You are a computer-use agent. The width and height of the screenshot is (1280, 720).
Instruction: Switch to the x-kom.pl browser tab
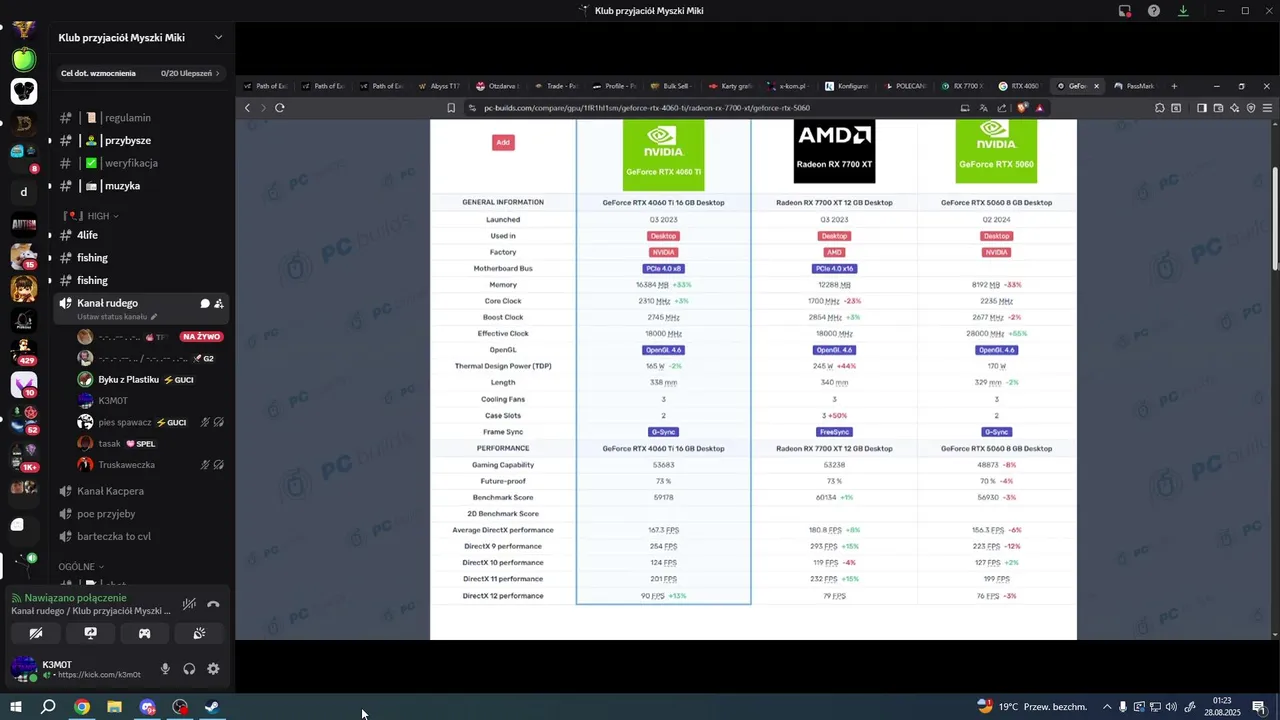click(788, 86)
